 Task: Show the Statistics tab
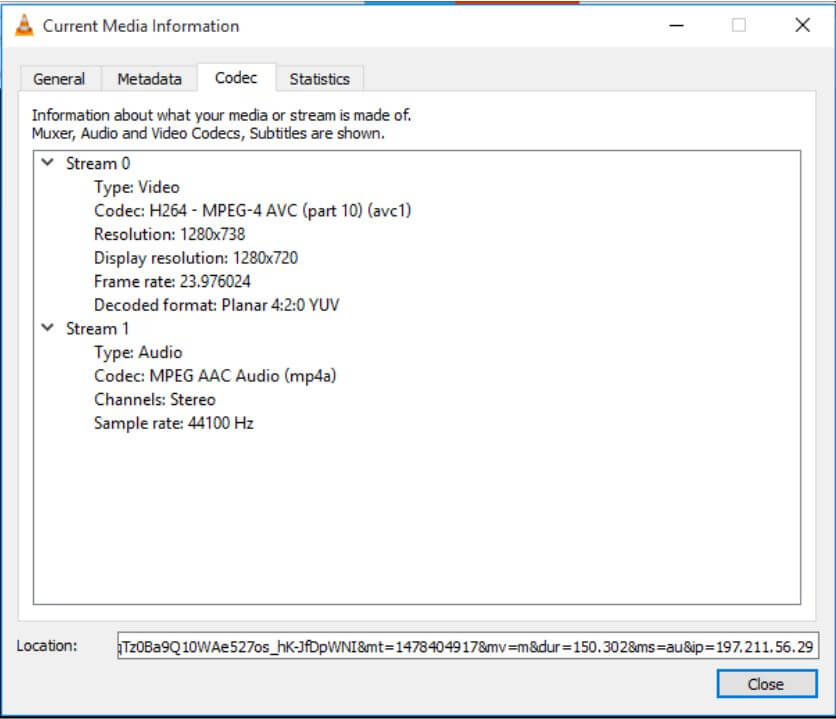319,79
